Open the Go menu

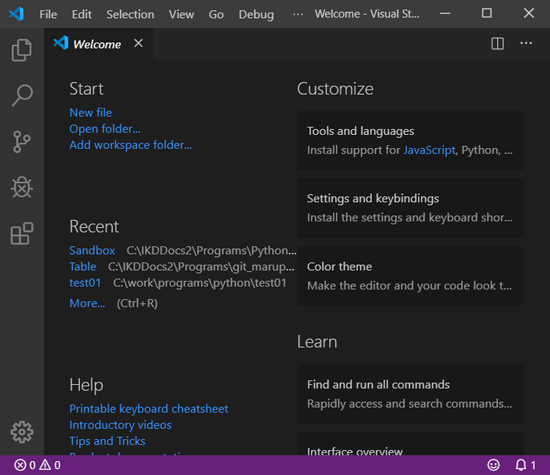[216, 14]
